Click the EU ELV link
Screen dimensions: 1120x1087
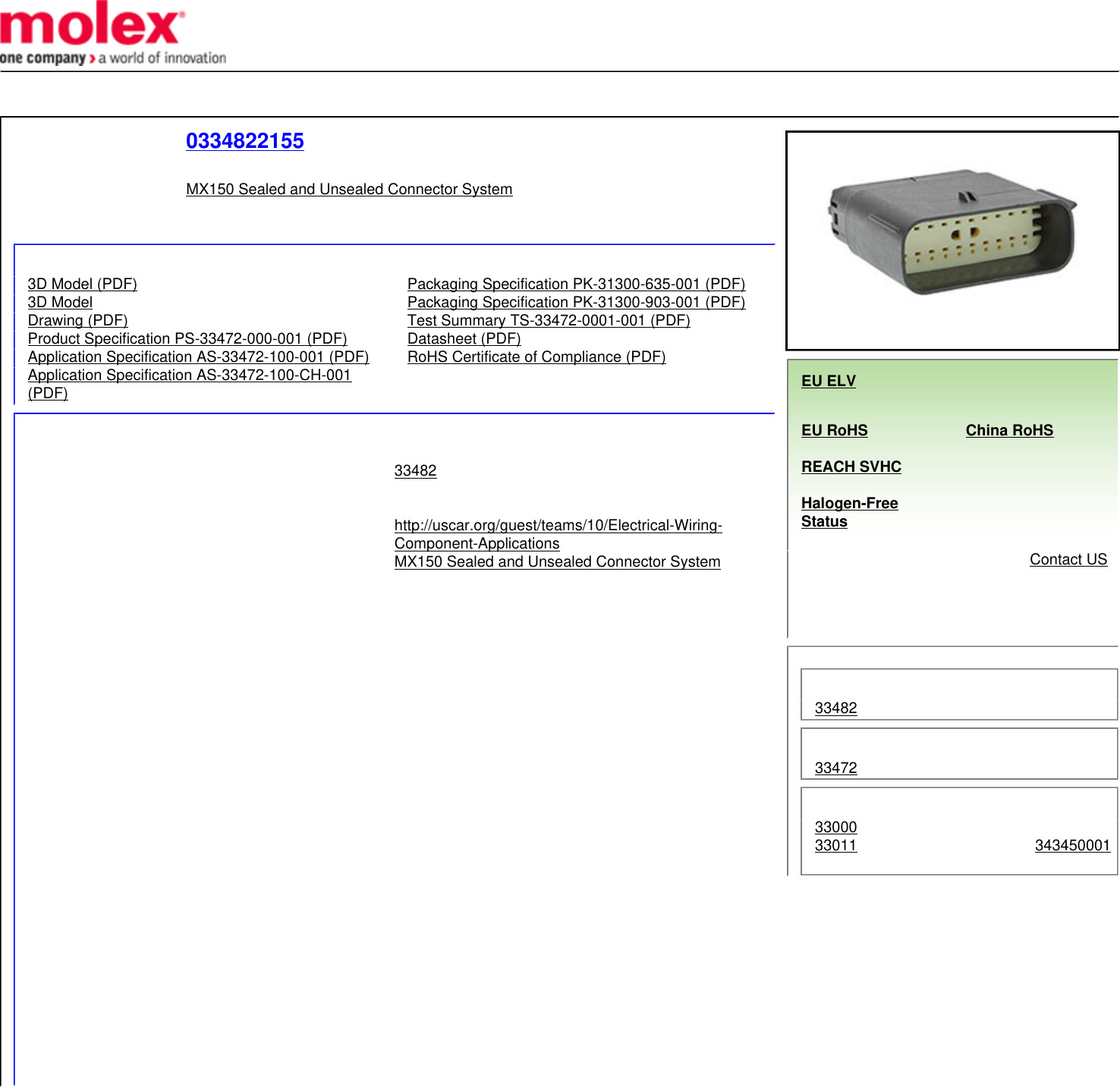click(828, 381)
